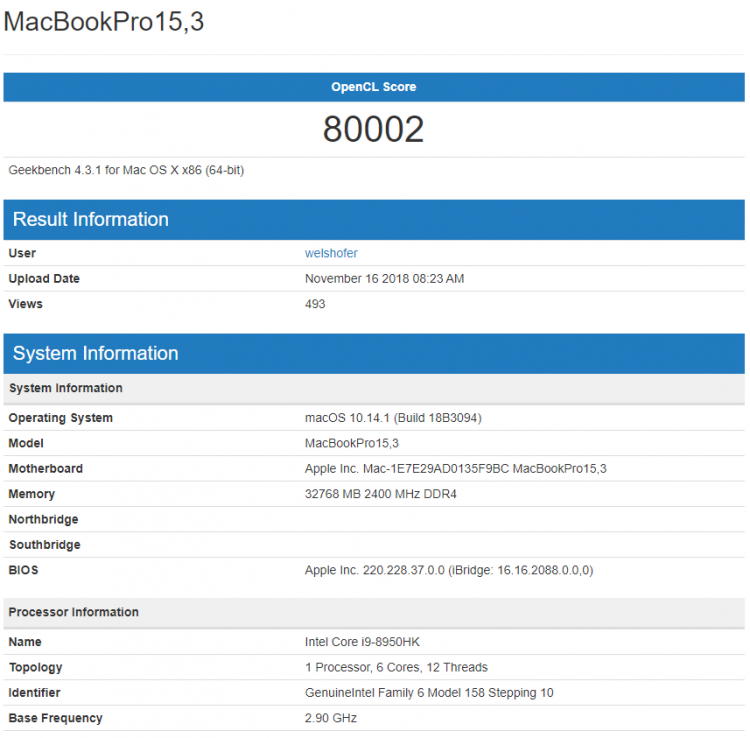Viewport: 750px width, 738px height.
Task: Select Intel Core i9-8950HK value
Action: tap(362, 642)
